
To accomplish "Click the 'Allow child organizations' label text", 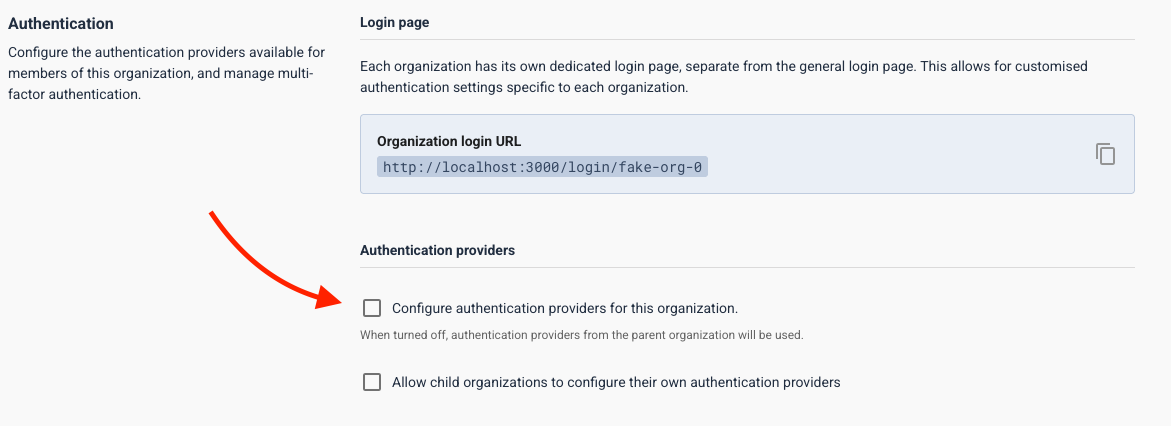I will click(x=615, y=382).
